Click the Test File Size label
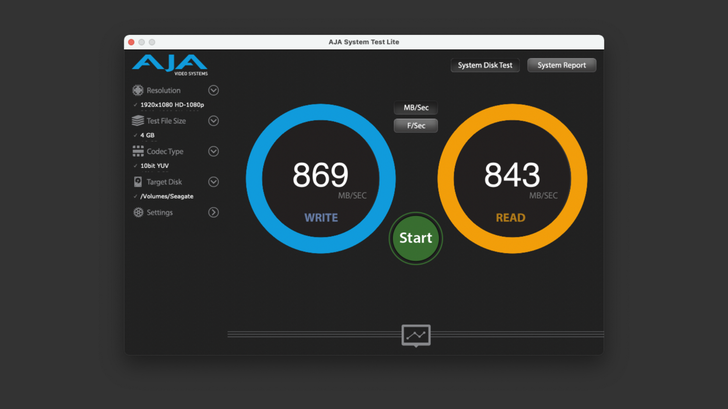Screen dimensions: 728x409 point(166,121)
